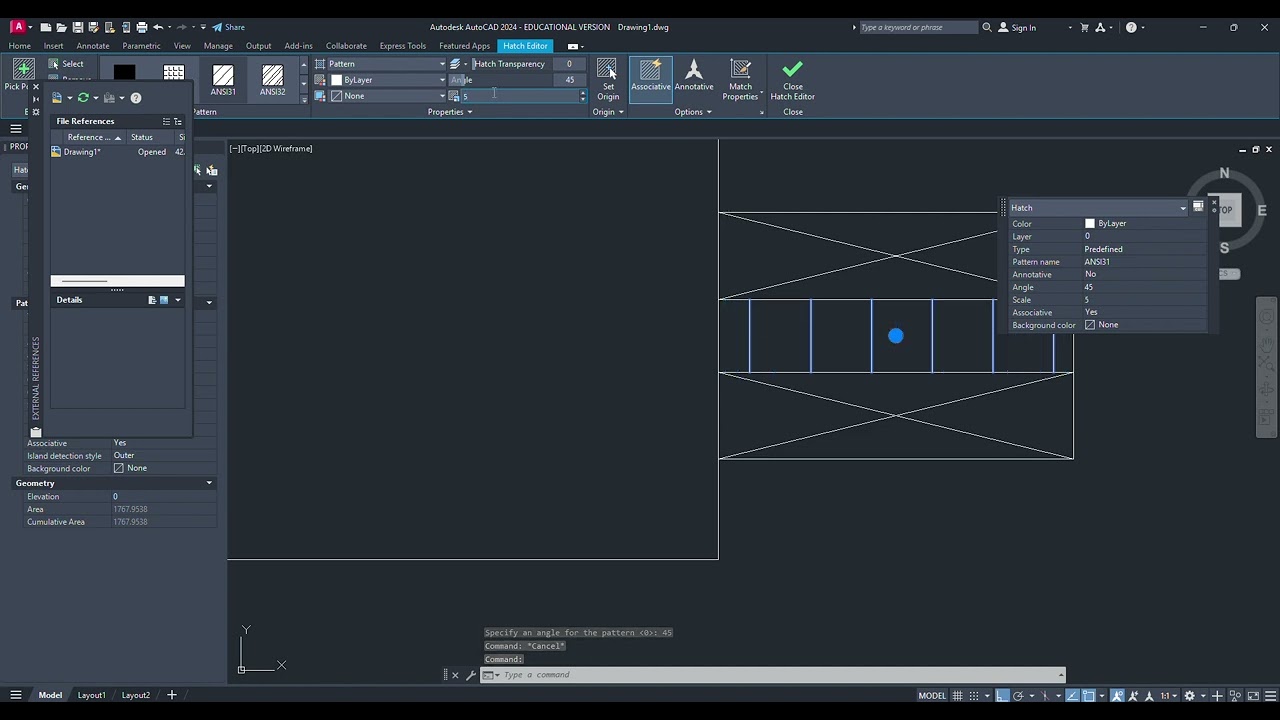Open the Annotate ribbon tab
This screenshot has height=720, width=1280.
coord(93,46)
